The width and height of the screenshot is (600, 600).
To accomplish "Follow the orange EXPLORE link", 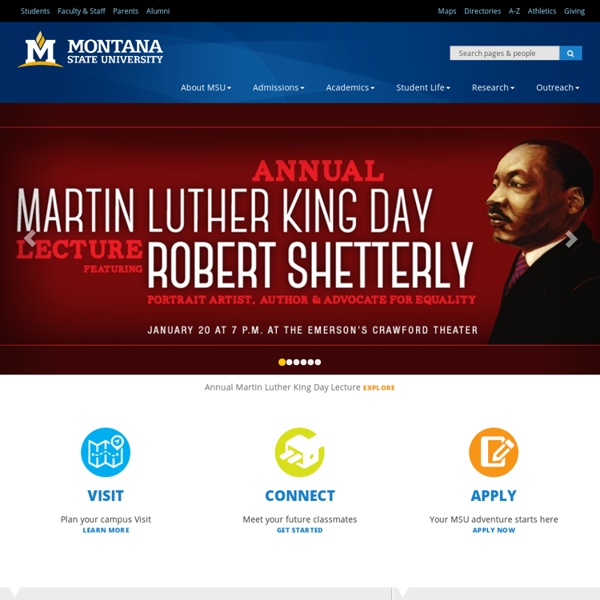I will tap(379, 388).
